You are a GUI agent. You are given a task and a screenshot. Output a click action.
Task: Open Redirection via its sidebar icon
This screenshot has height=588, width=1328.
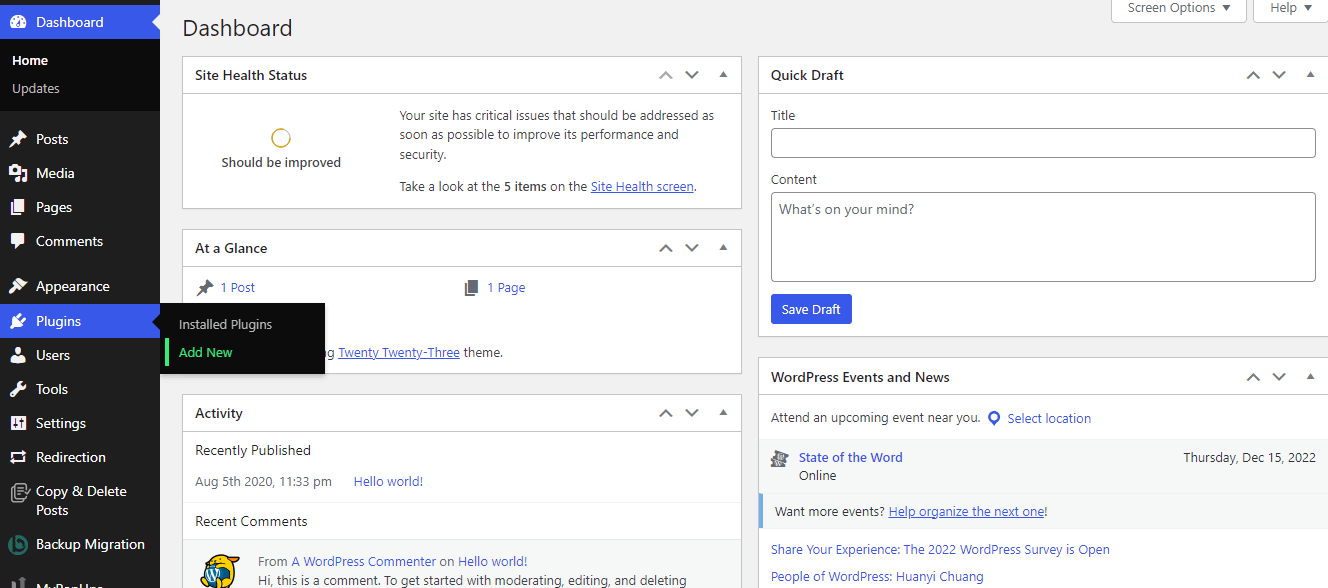tap(20, 457)
